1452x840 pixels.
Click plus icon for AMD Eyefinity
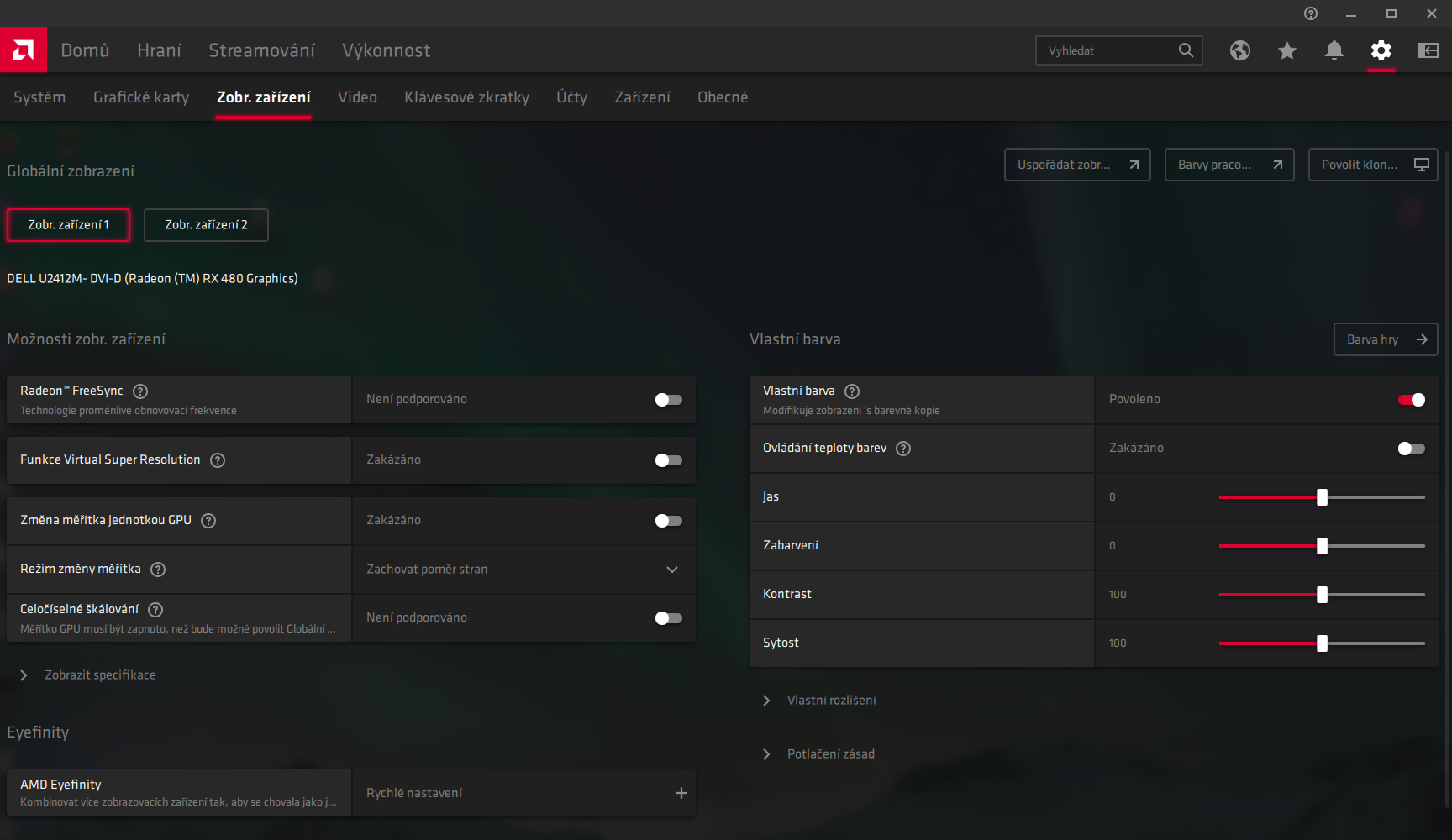(x=681, y=793)
